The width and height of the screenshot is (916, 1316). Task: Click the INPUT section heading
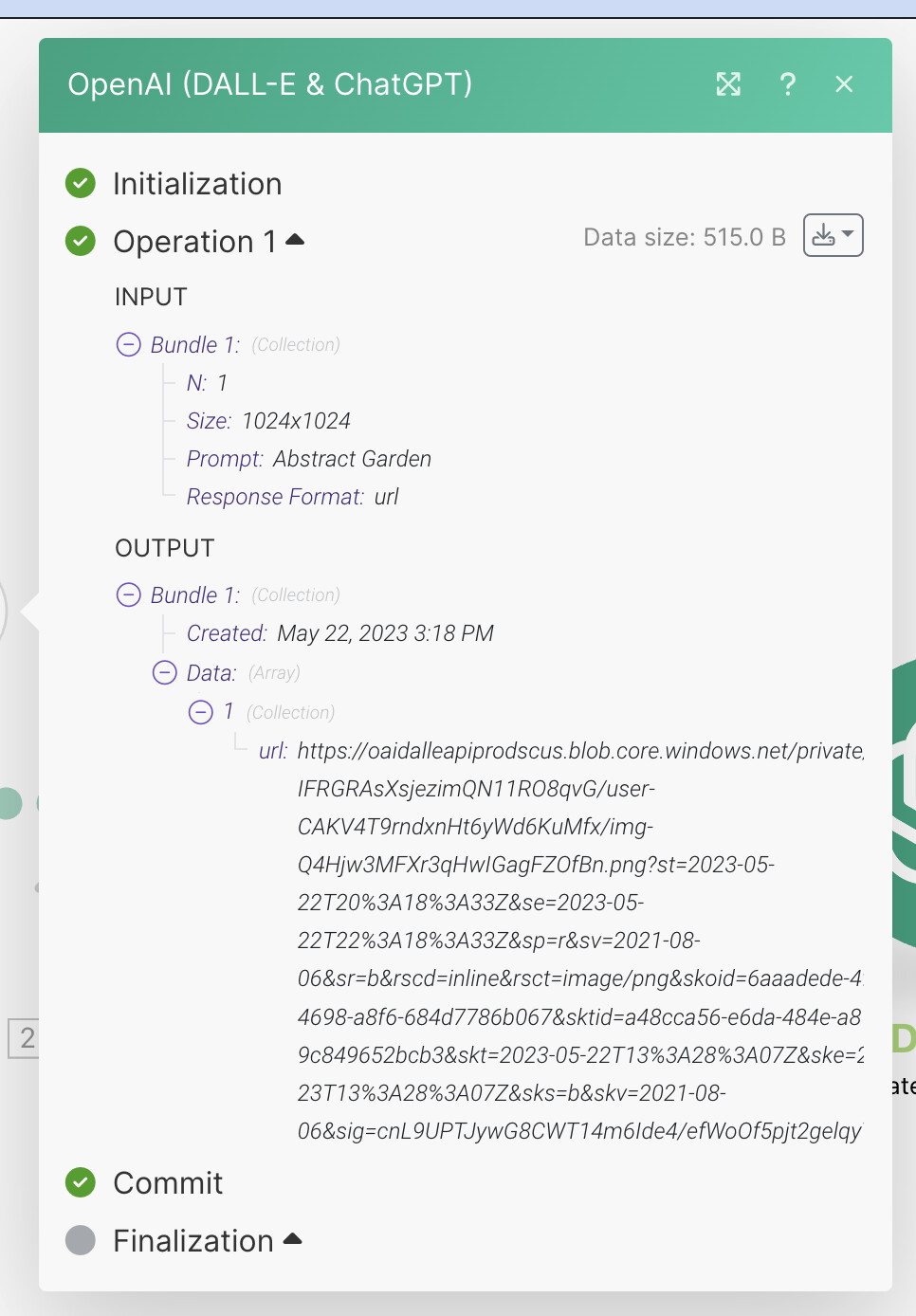(151, 297)
